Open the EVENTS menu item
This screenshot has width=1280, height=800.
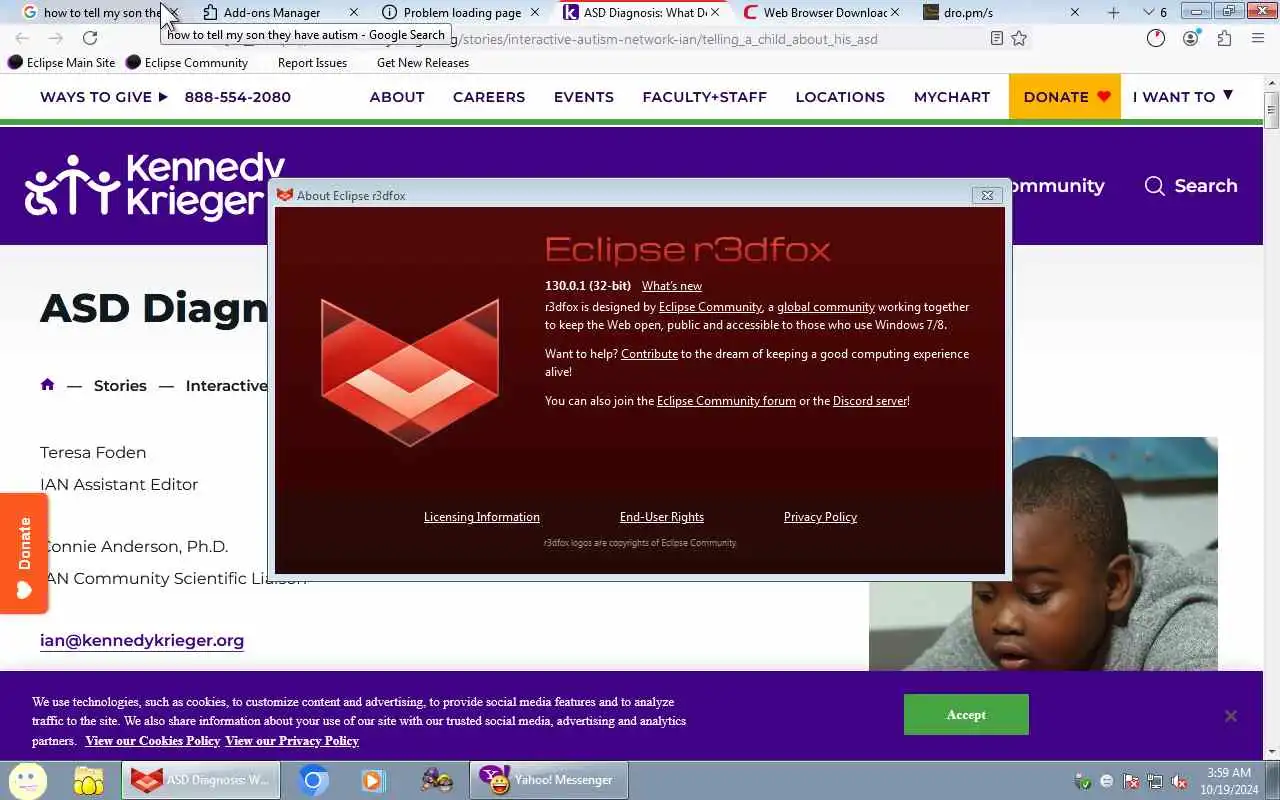(x=584, y=97)
